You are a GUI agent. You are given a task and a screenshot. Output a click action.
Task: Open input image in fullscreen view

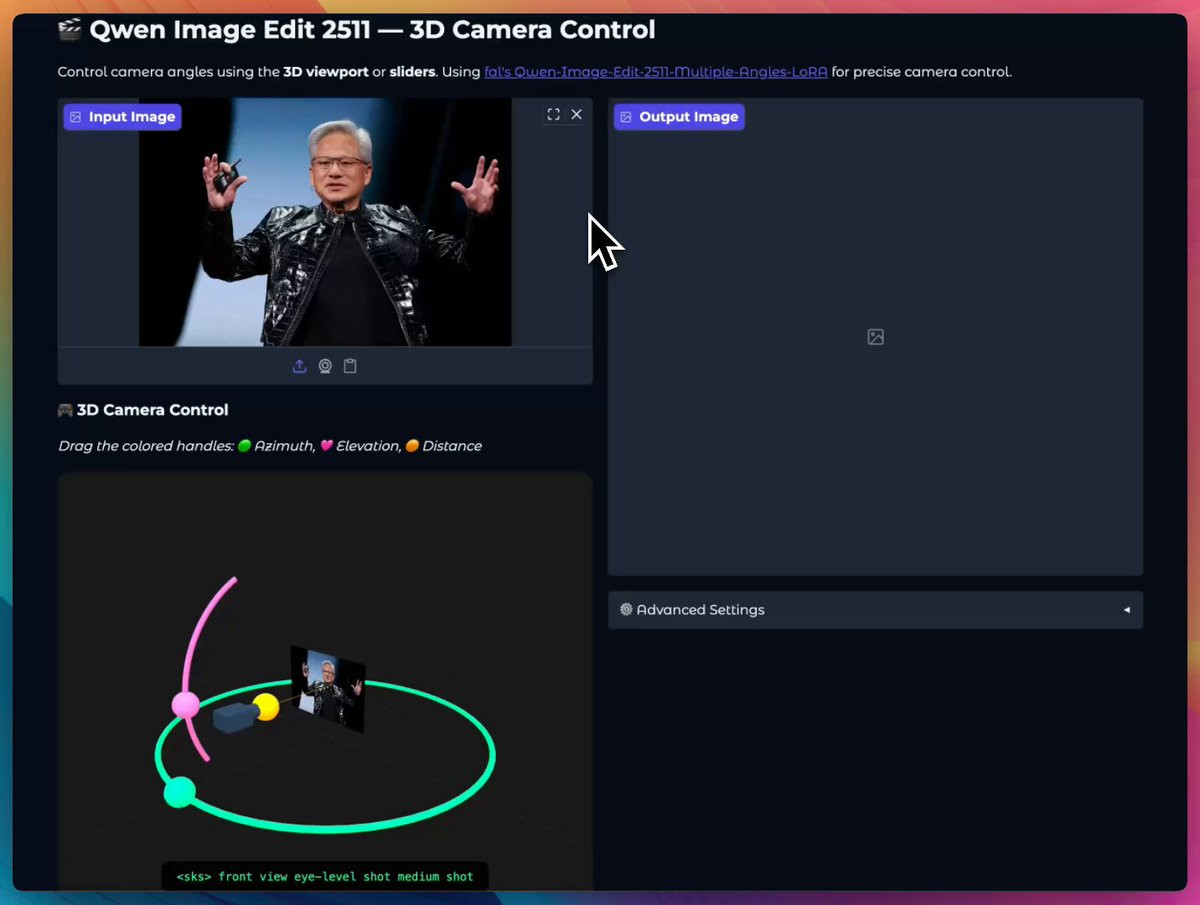coord(553,115)
